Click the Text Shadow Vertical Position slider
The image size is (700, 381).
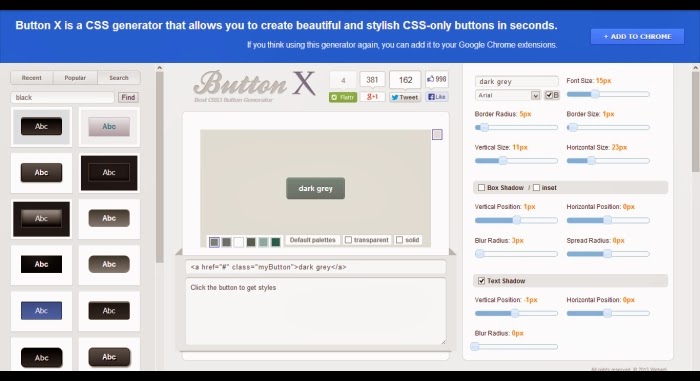[x=516, y=314]
